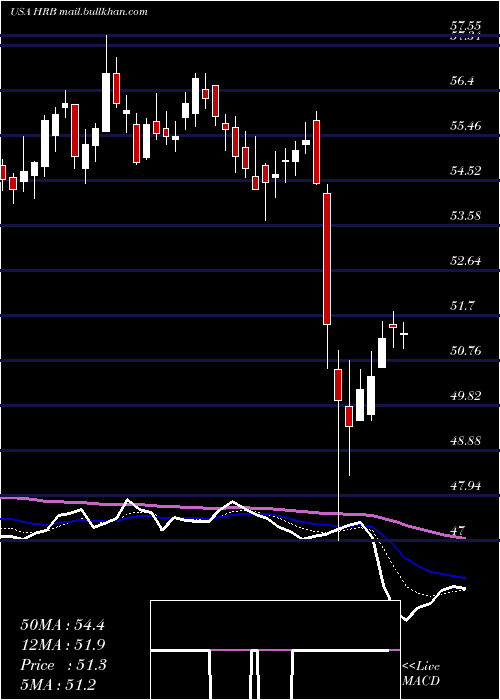The width and height of the screenshot is (500, 700).
Task: Click the 'Price : 51.3' reading
Action: coord(63,665)
